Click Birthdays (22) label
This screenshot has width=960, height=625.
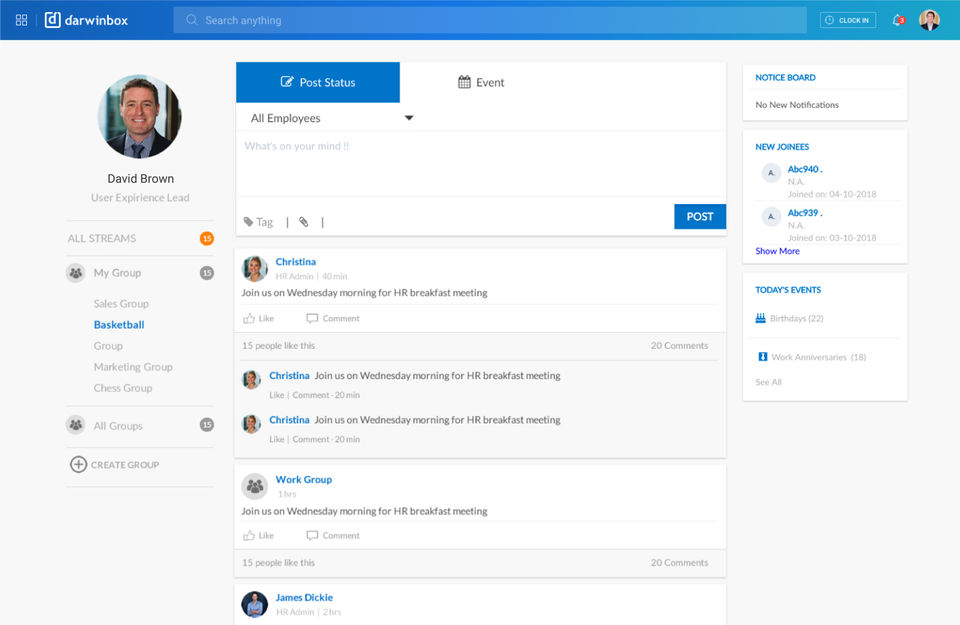point(797,318)
